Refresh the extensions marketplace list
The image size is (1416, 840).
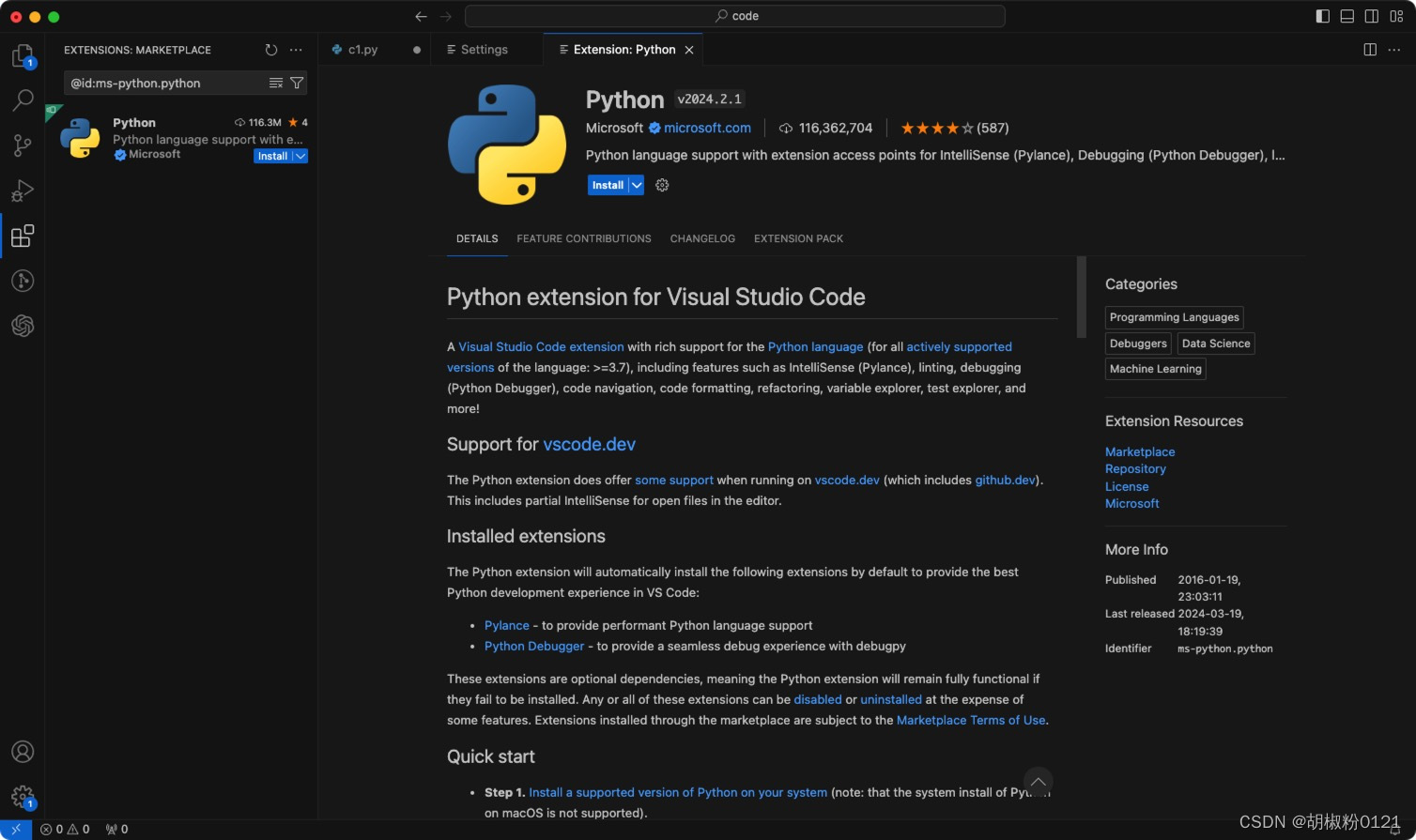[x=271, y=50]
